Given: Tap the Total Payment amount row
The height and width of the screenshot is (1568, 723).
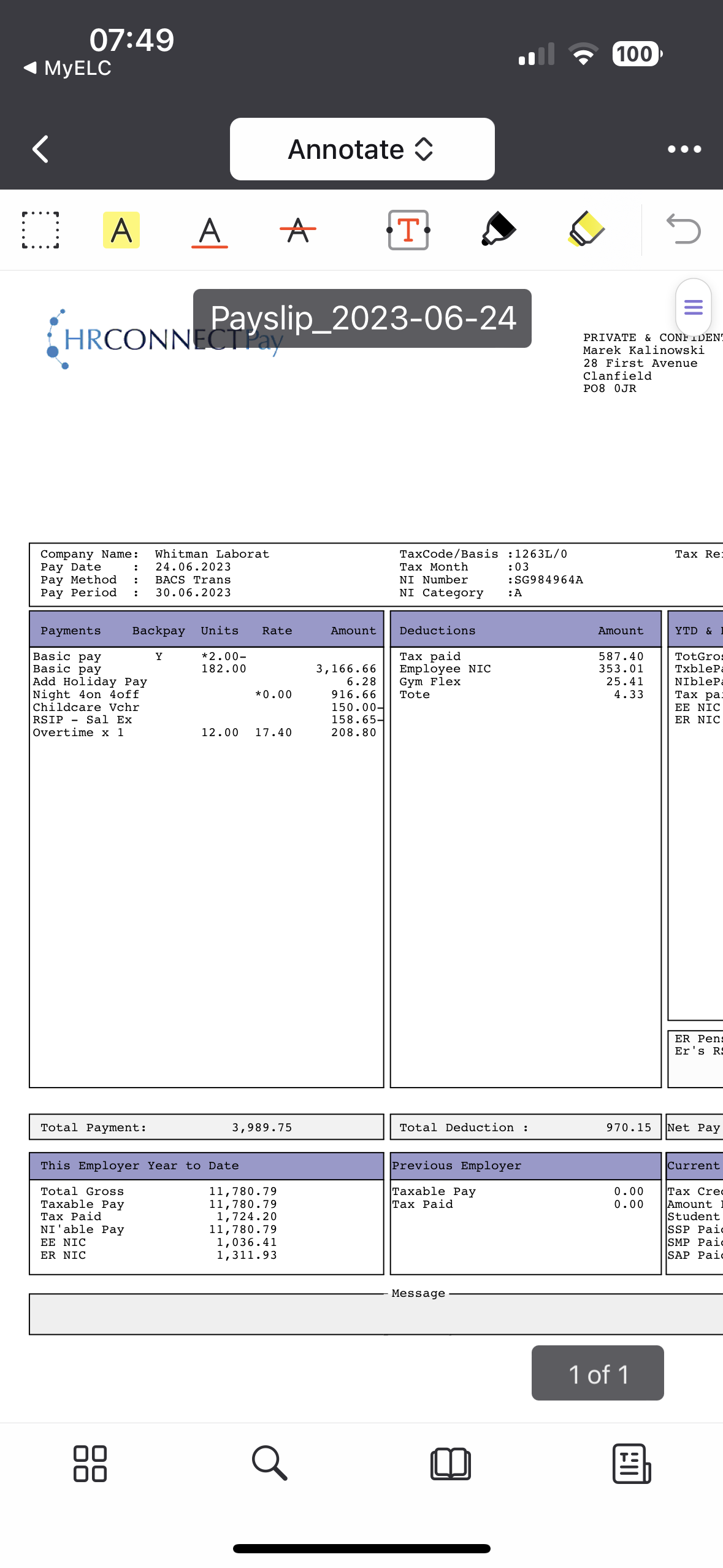Looking at the screenshot, I should coord(206,1127).
